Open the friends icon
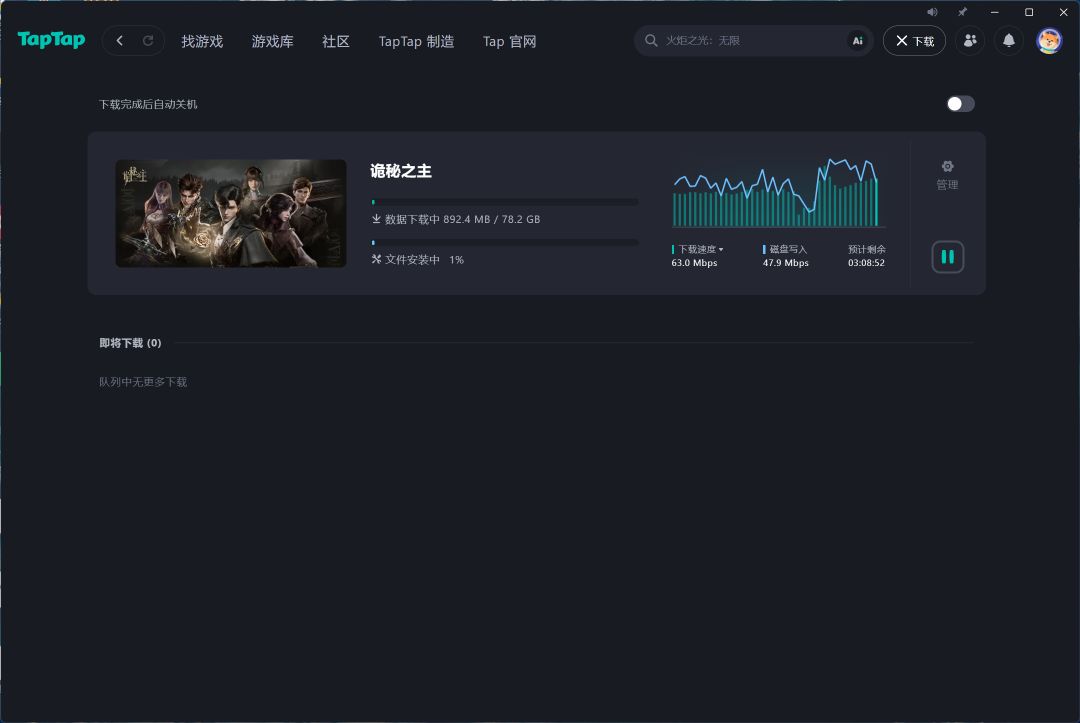The image size is (1080, 723). tap(970, 41)
